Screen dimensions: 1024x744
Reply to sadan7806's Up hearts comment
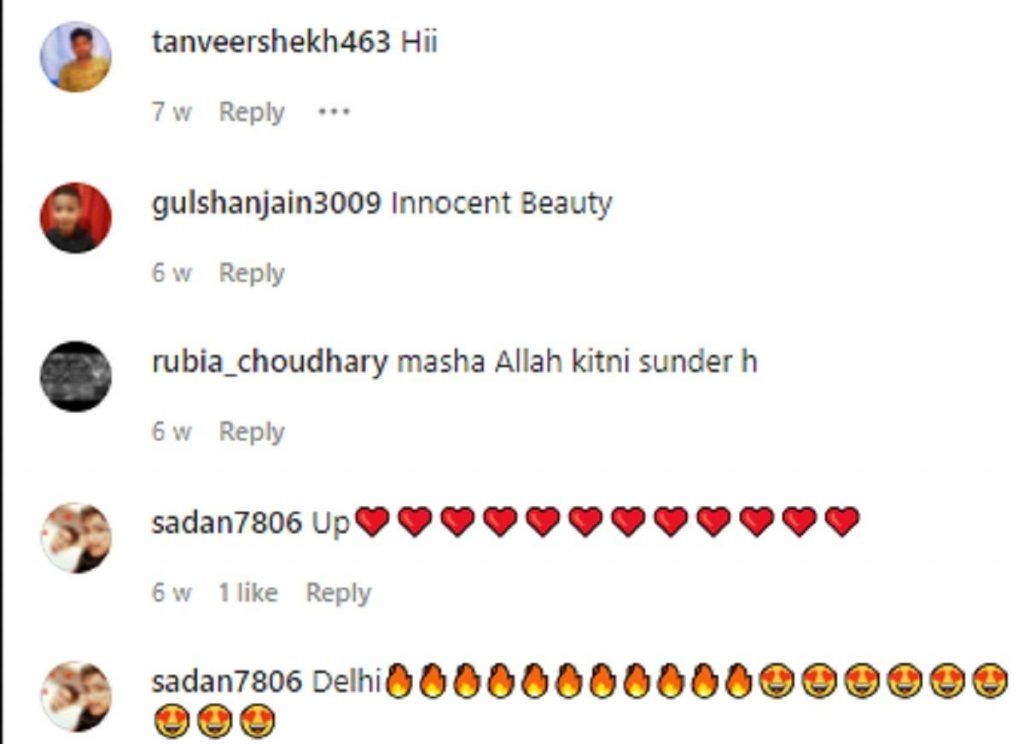coord(338,593)
